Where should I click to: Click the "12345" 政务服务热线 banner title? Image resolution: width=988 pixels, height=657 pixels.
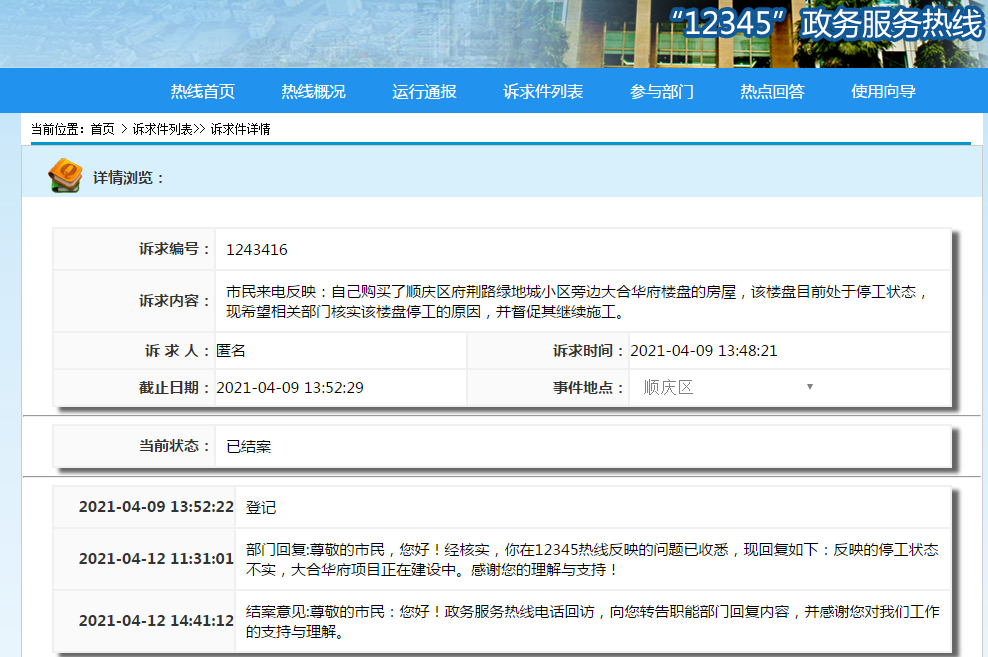tap(826, 25)
